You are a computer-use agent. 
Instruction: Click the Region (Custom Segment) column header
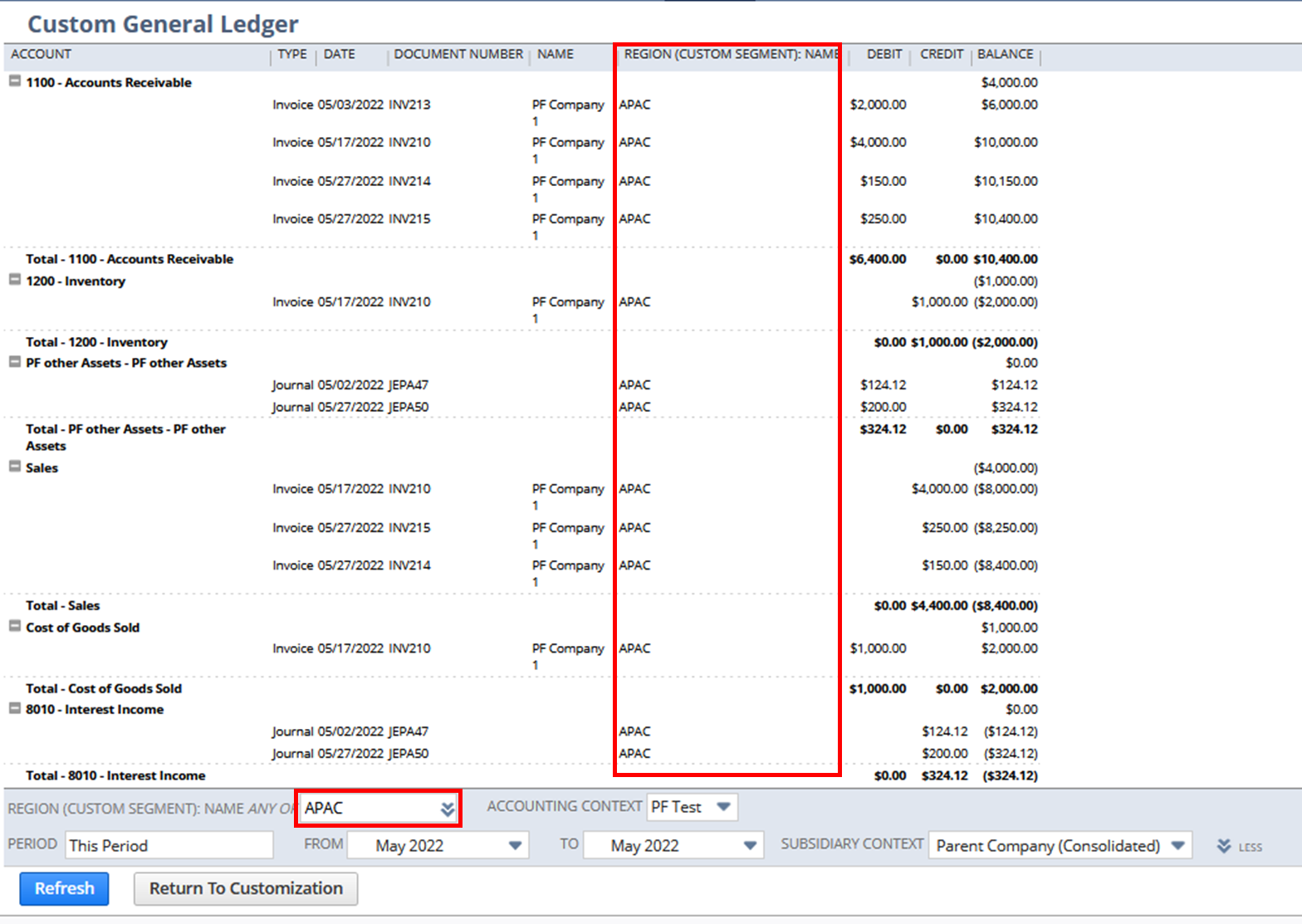pyautogui.click(x=732, y=54)
